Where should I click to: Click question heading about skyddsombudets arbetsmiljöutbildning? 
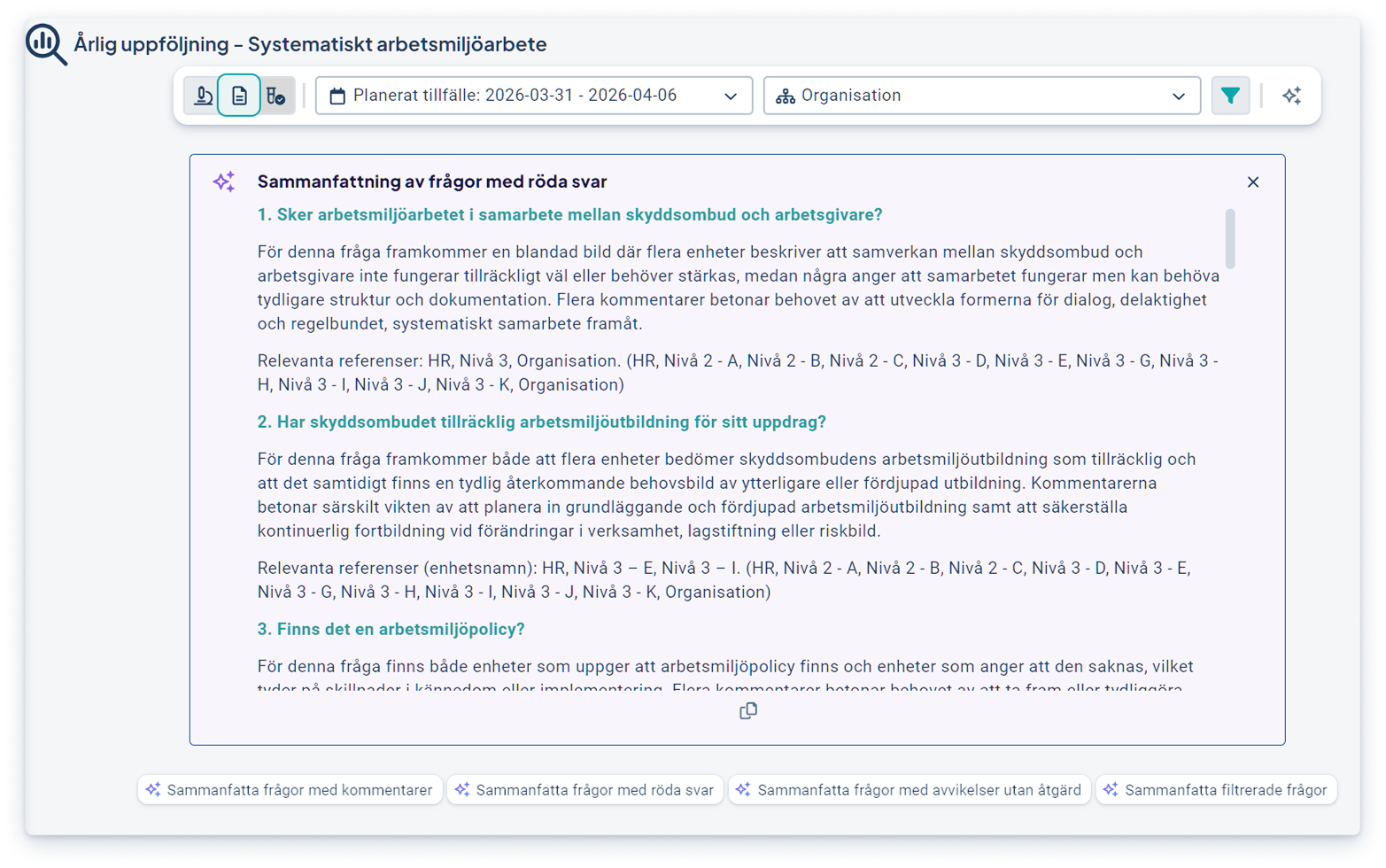pos(541,422)
